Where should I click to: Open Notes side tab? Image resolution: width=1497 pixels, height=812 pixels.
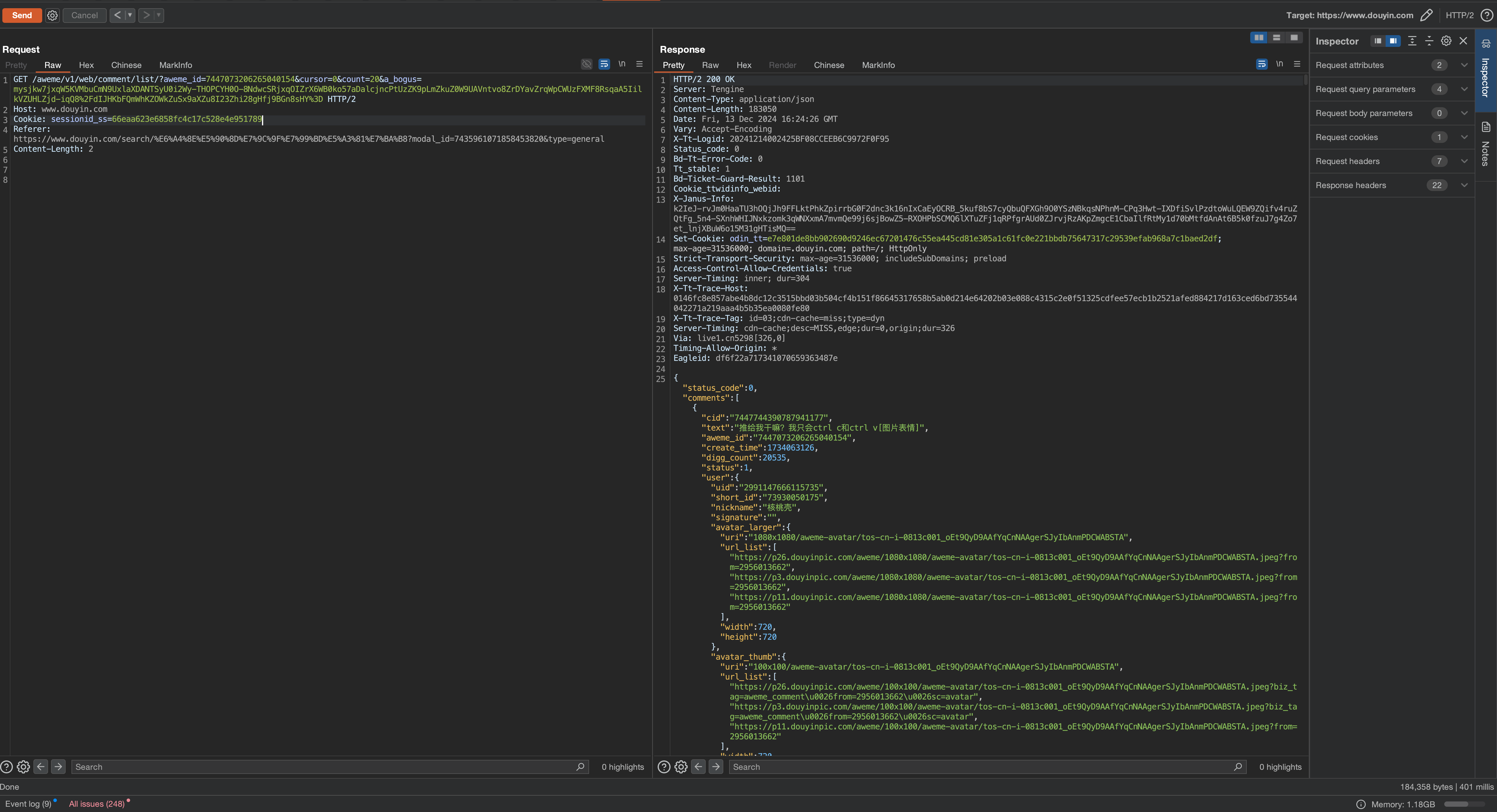(1485, 144)
